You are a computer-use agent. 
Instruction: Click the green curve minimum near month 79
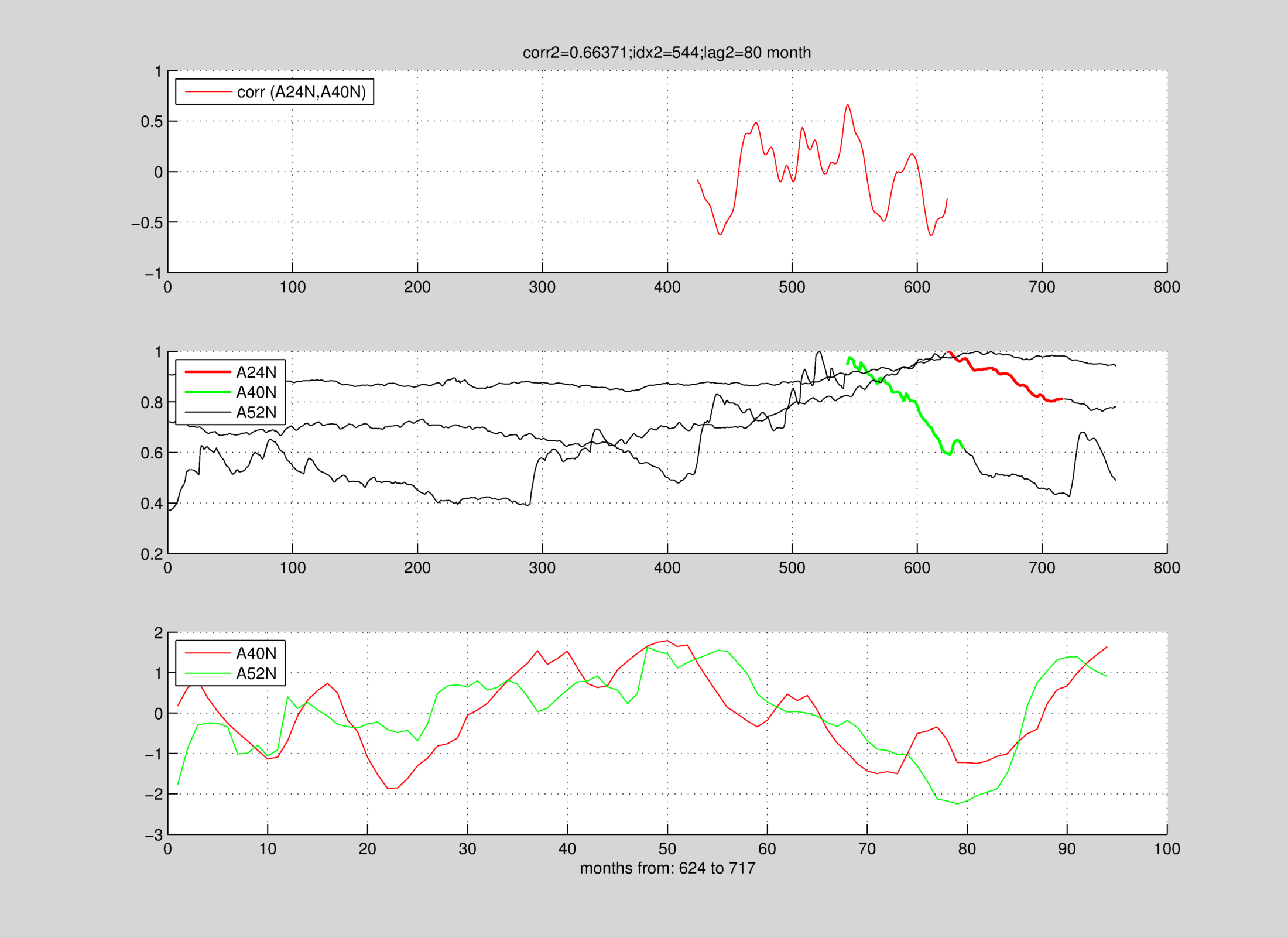pyautogui.click(x=957, y=803)
